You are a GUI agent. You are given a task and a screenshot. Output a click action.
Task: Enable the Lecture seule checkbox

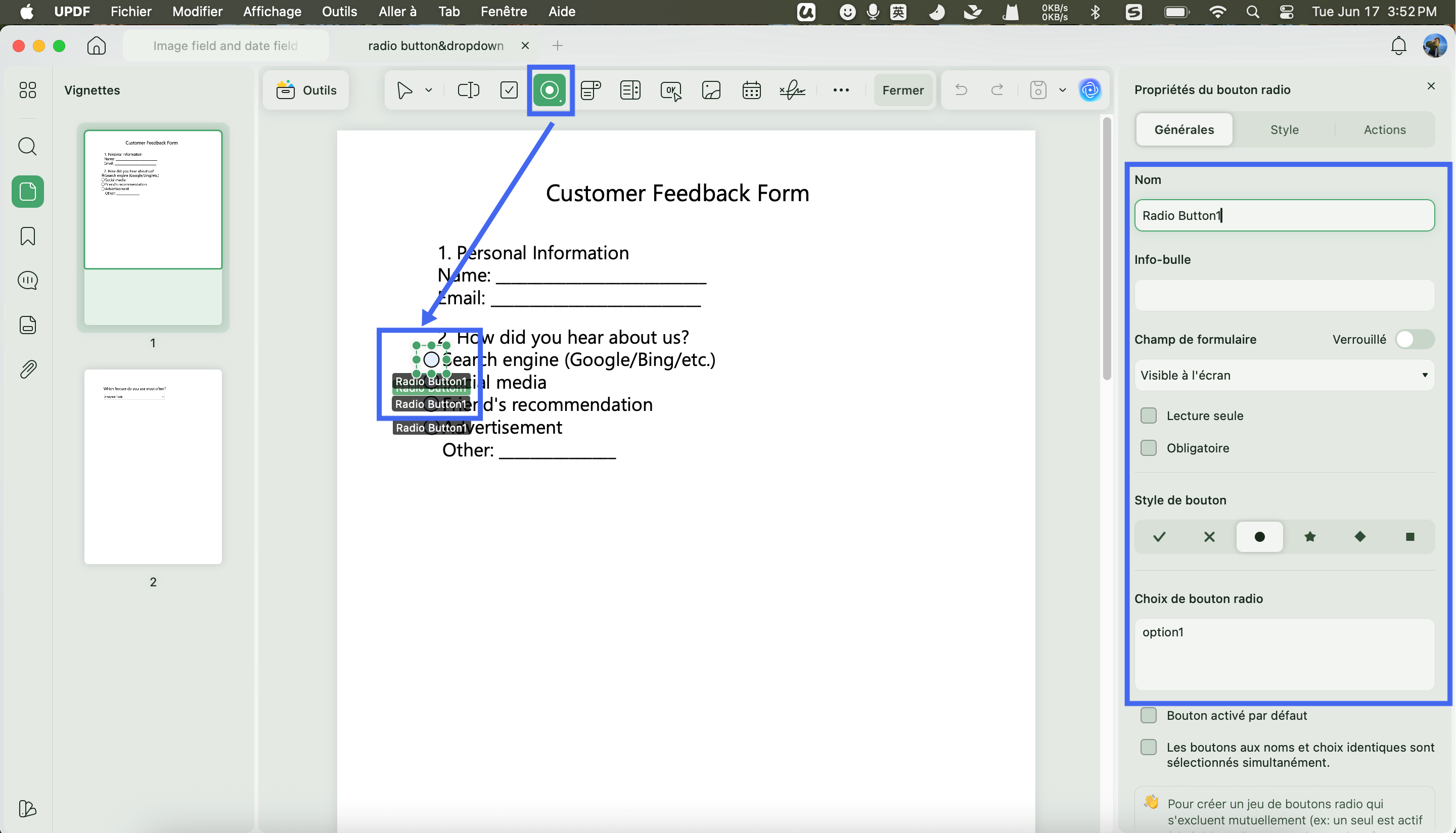1148,415
